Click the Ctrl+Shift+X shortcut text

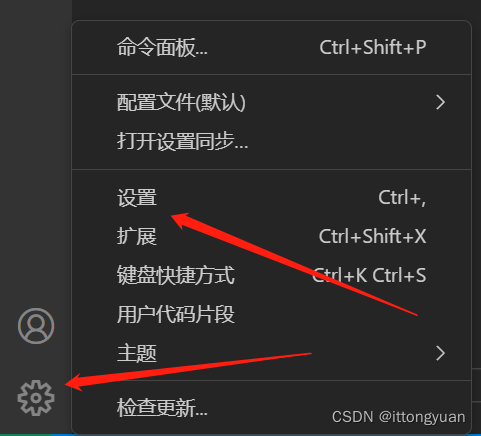(x=372, y=236)
